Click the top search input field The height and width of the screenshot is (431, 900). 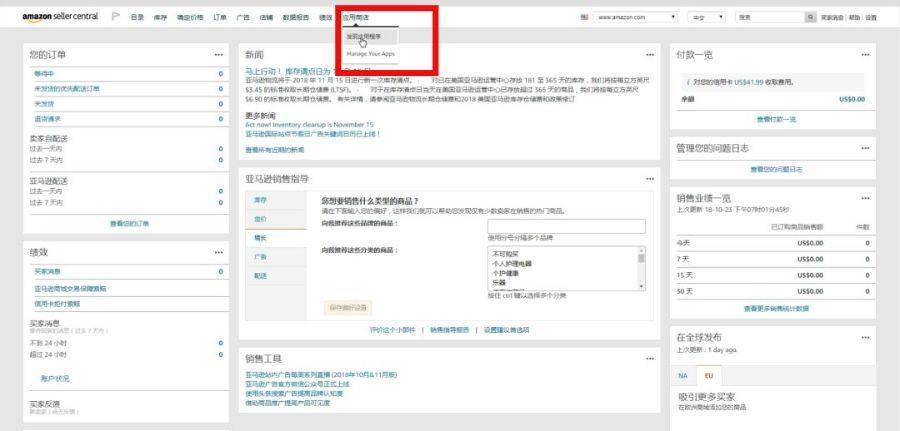coord(770,17)
